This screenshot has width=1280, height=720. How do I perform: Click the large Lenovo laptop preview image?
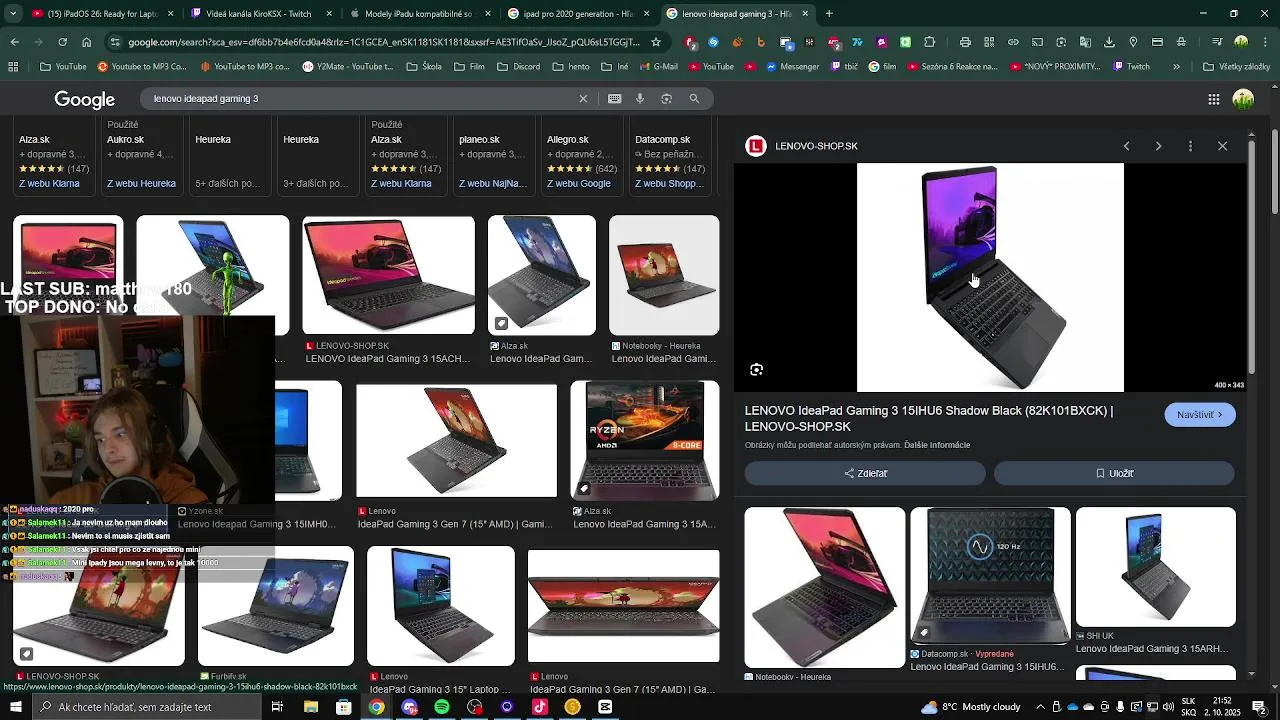pyautogui.click(x=990, y=278)
